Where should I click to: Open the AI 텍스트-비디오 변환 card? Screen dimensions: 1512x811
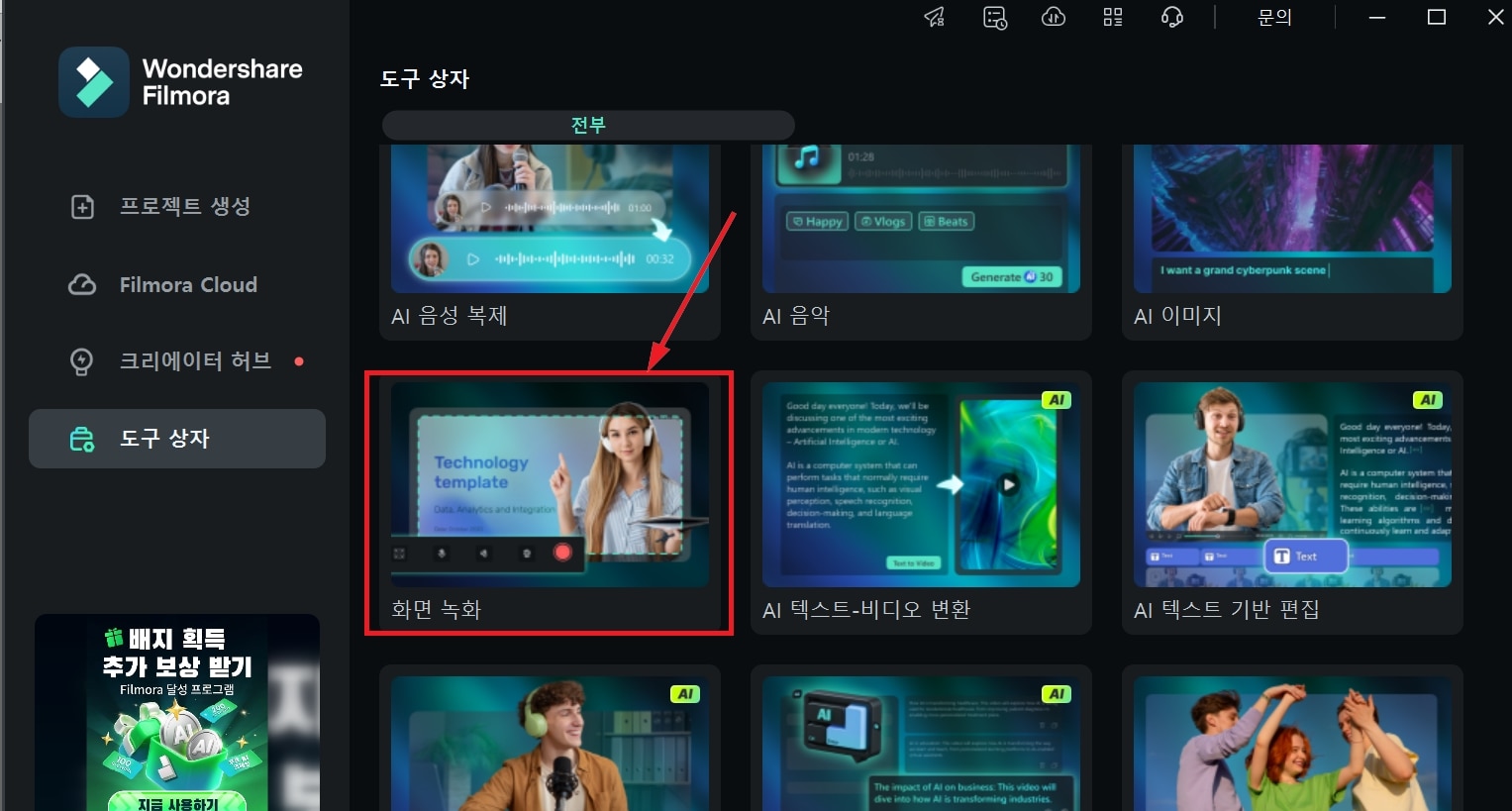click(921, 503)
